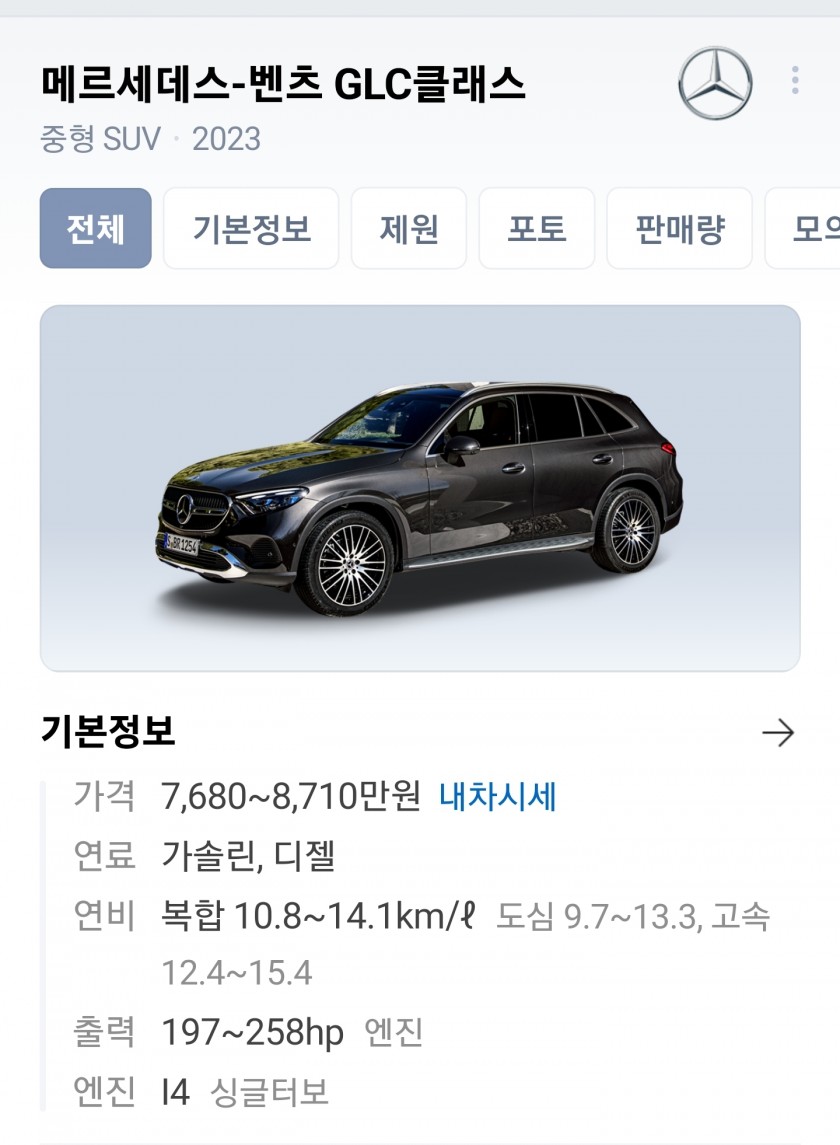Switch to the 기본정보 tab
The image size is (840, 1145).
click(251, 229)
